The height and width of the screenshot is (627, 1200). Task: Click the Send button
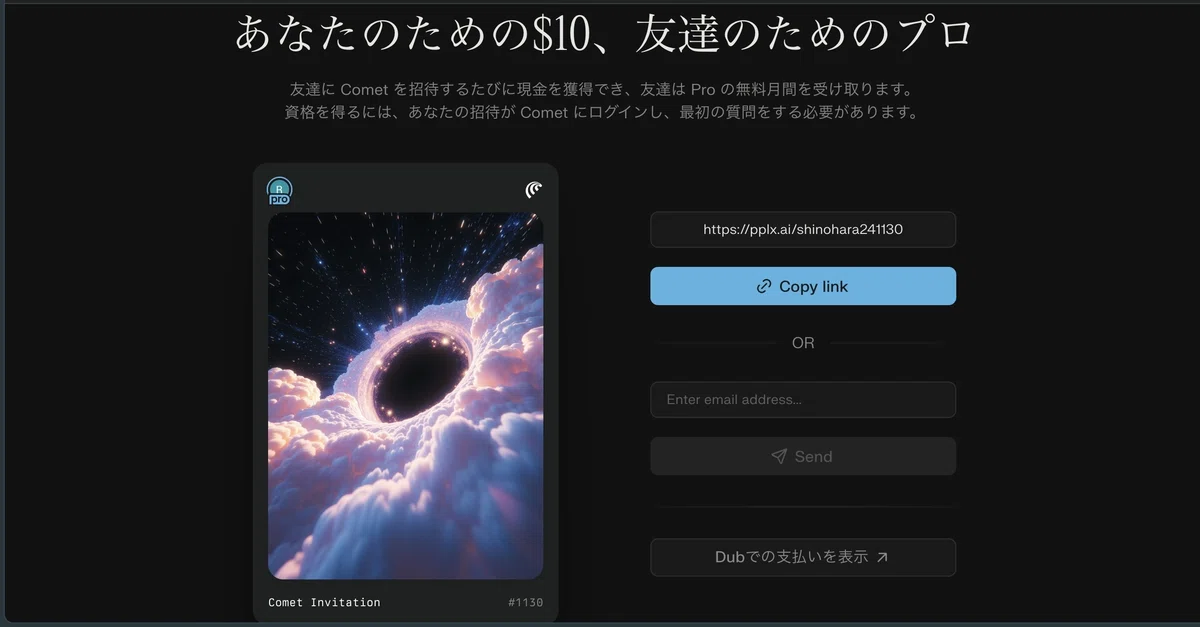pyautogui.click(x=803, y=456)
